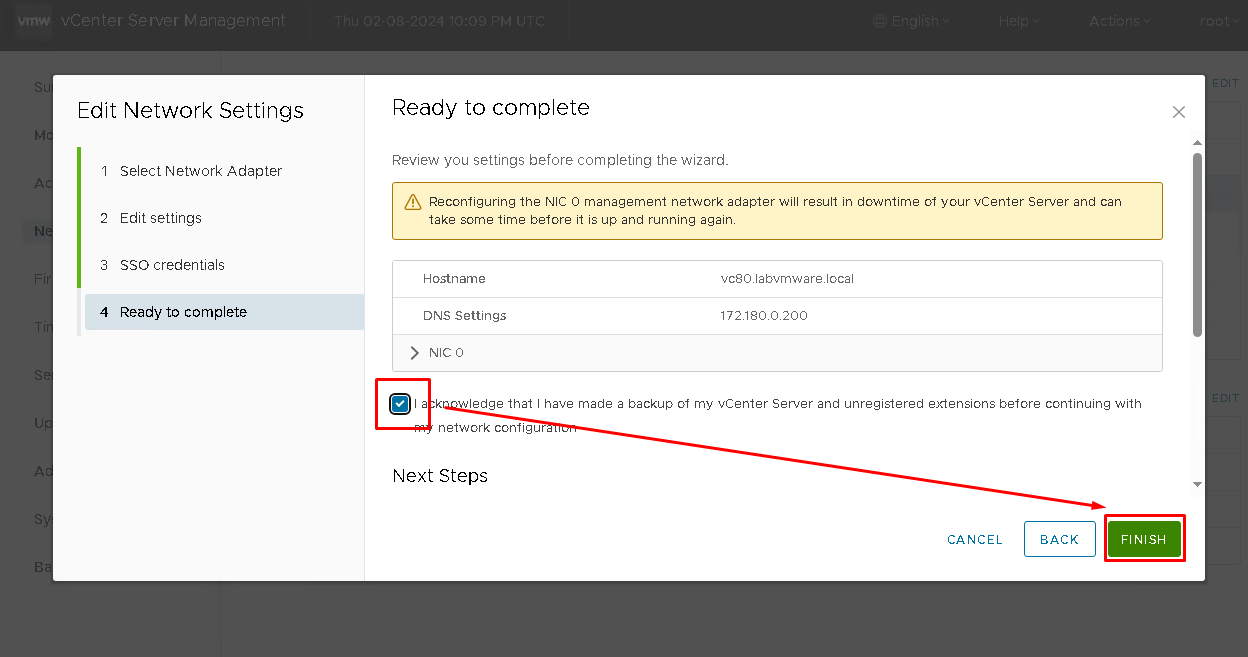Toggle the backup acknowledgement checkbox

pyautogui.click(x=401, y=404)
